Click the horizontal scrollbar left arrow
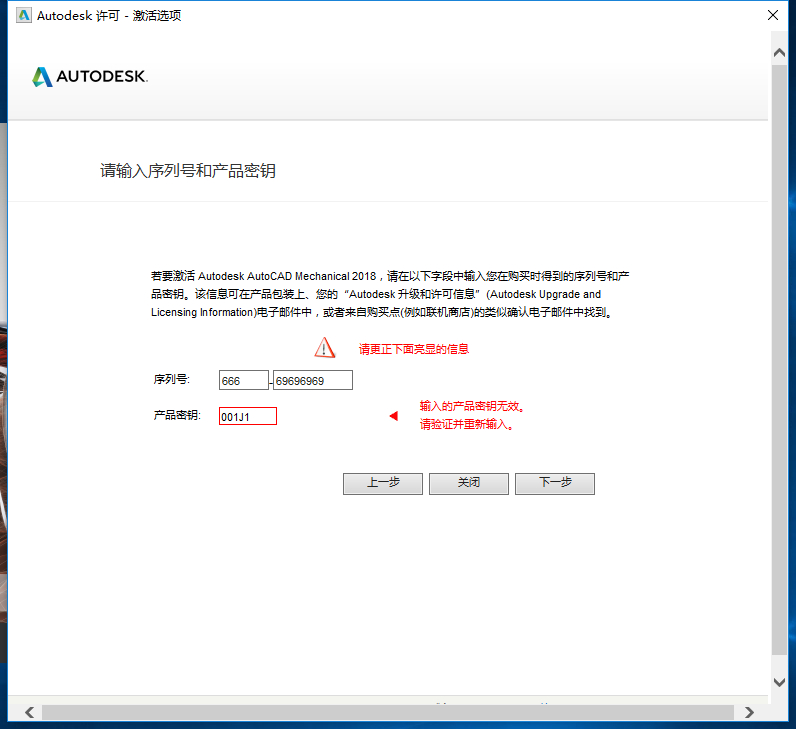 (x=29, y=712)
